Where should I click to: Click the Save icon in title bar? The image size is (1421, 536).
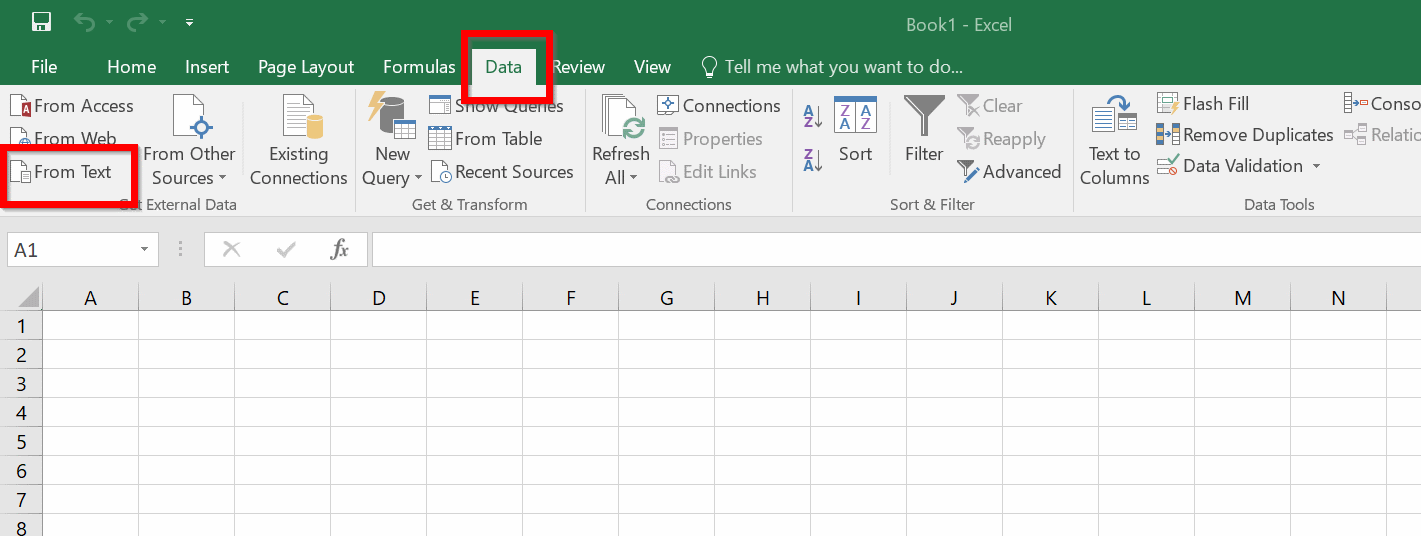click(41, 22)
